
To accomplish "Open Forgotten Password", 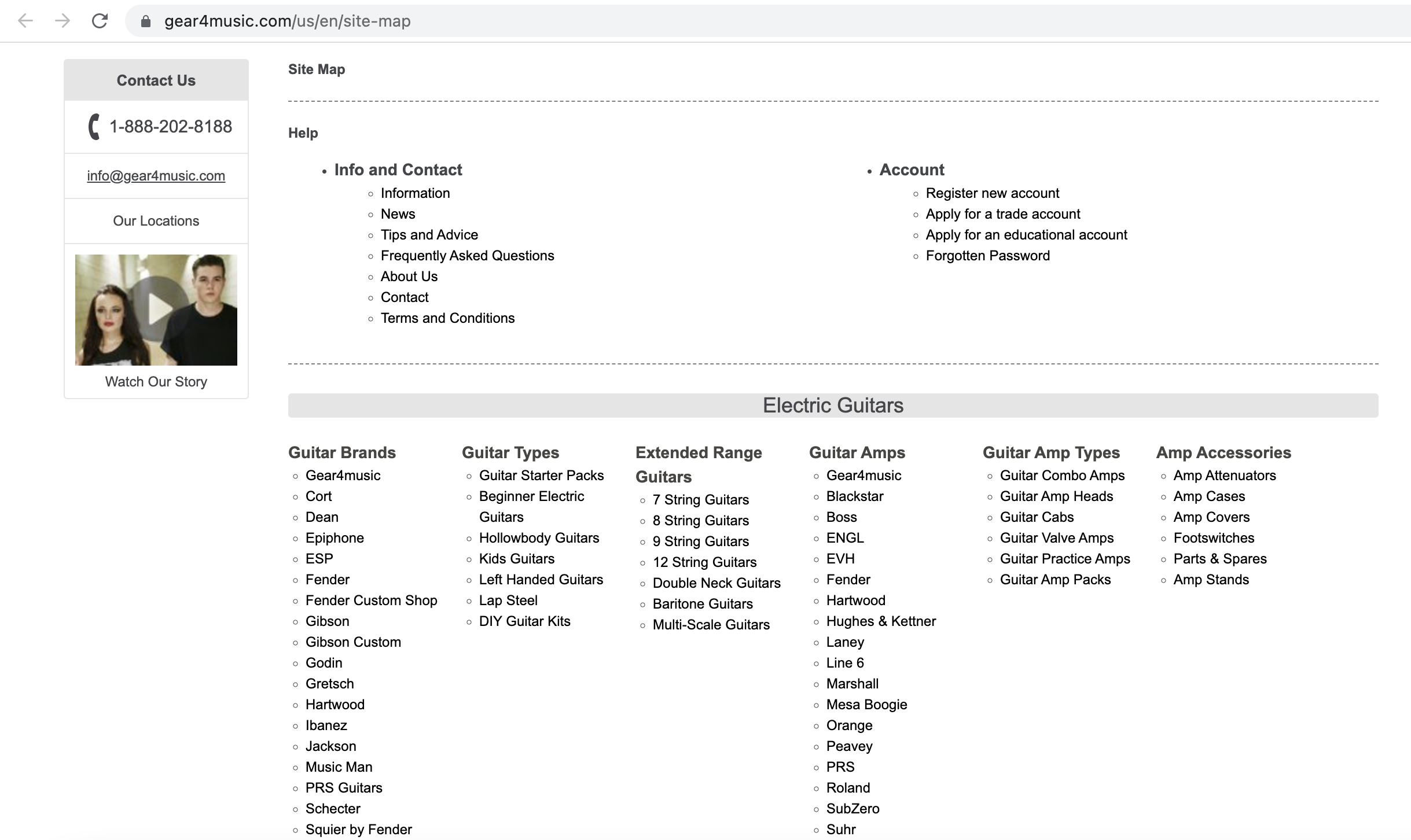I will (x=987, y=255).
